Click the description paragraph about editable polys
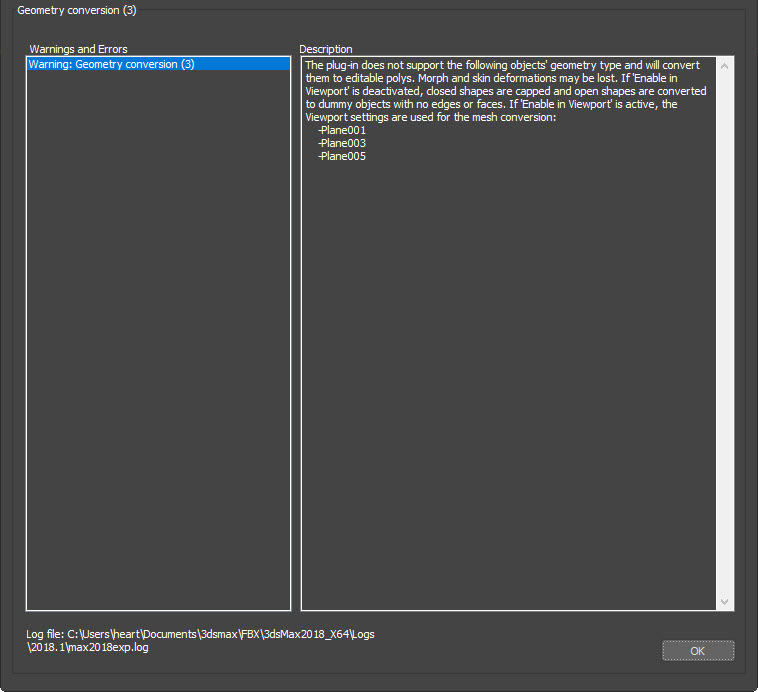The image size is (758, 692). (x=506, y=91)
